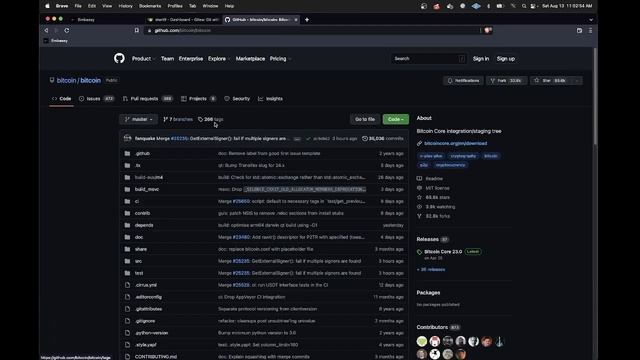
Task: Switch to the Projects tab
Action: click(x=199, y=99)
